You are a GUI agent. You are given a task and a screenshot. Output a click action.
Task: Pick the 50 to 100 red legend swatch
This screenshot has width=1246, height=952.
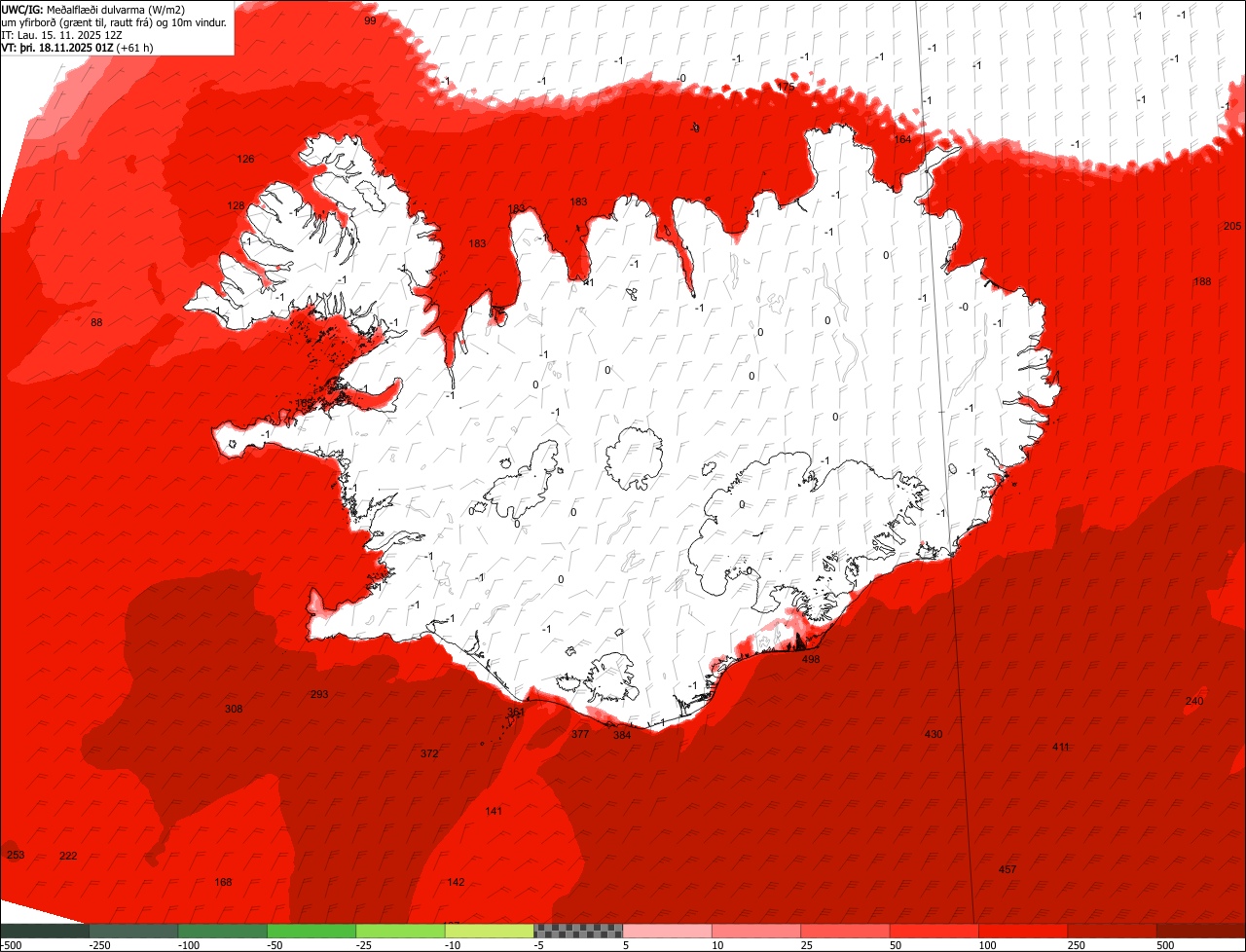tap(934, 931)
